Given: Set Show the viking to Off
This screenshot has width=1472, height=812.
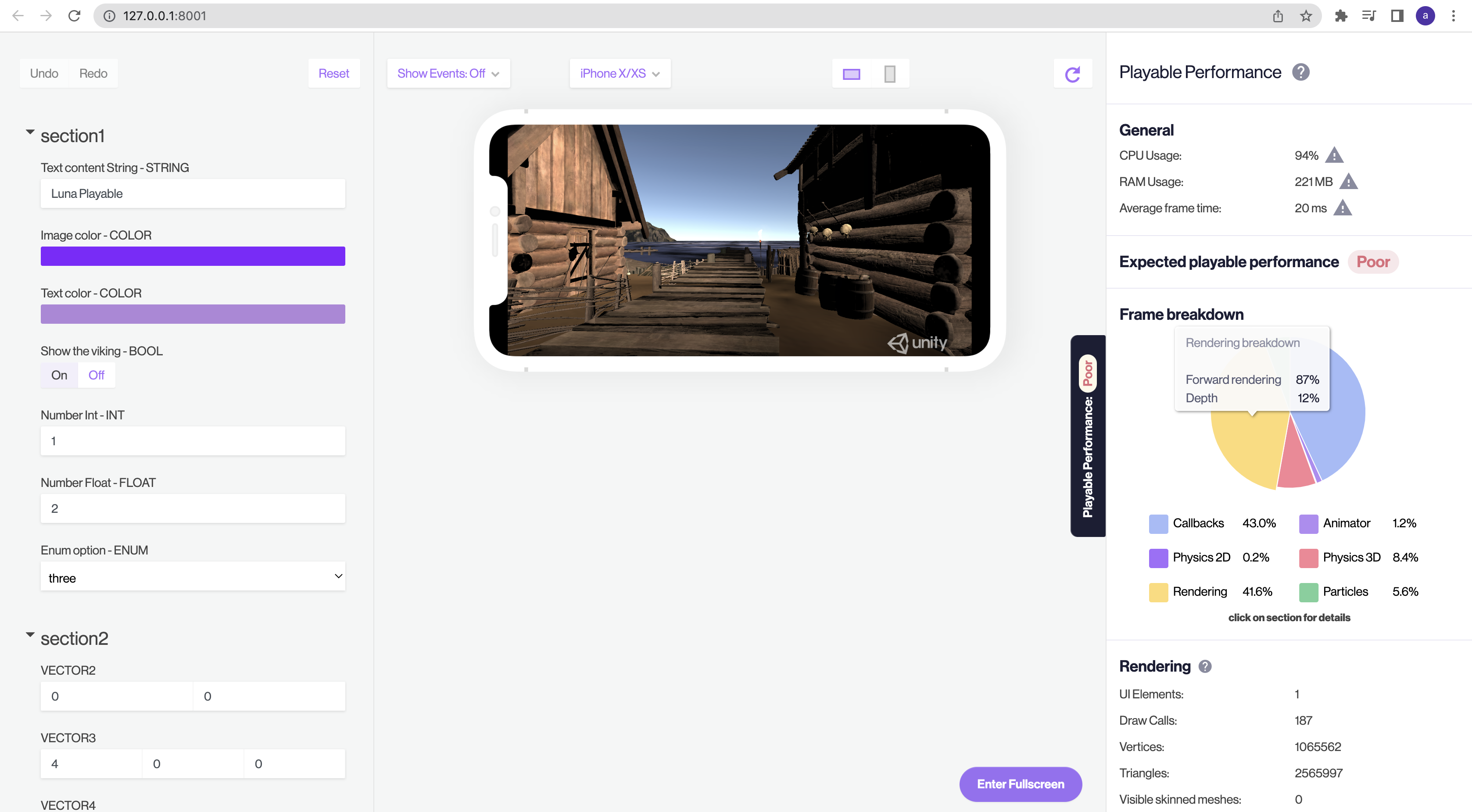Looking at the screenshot, I should pos(96,375).
